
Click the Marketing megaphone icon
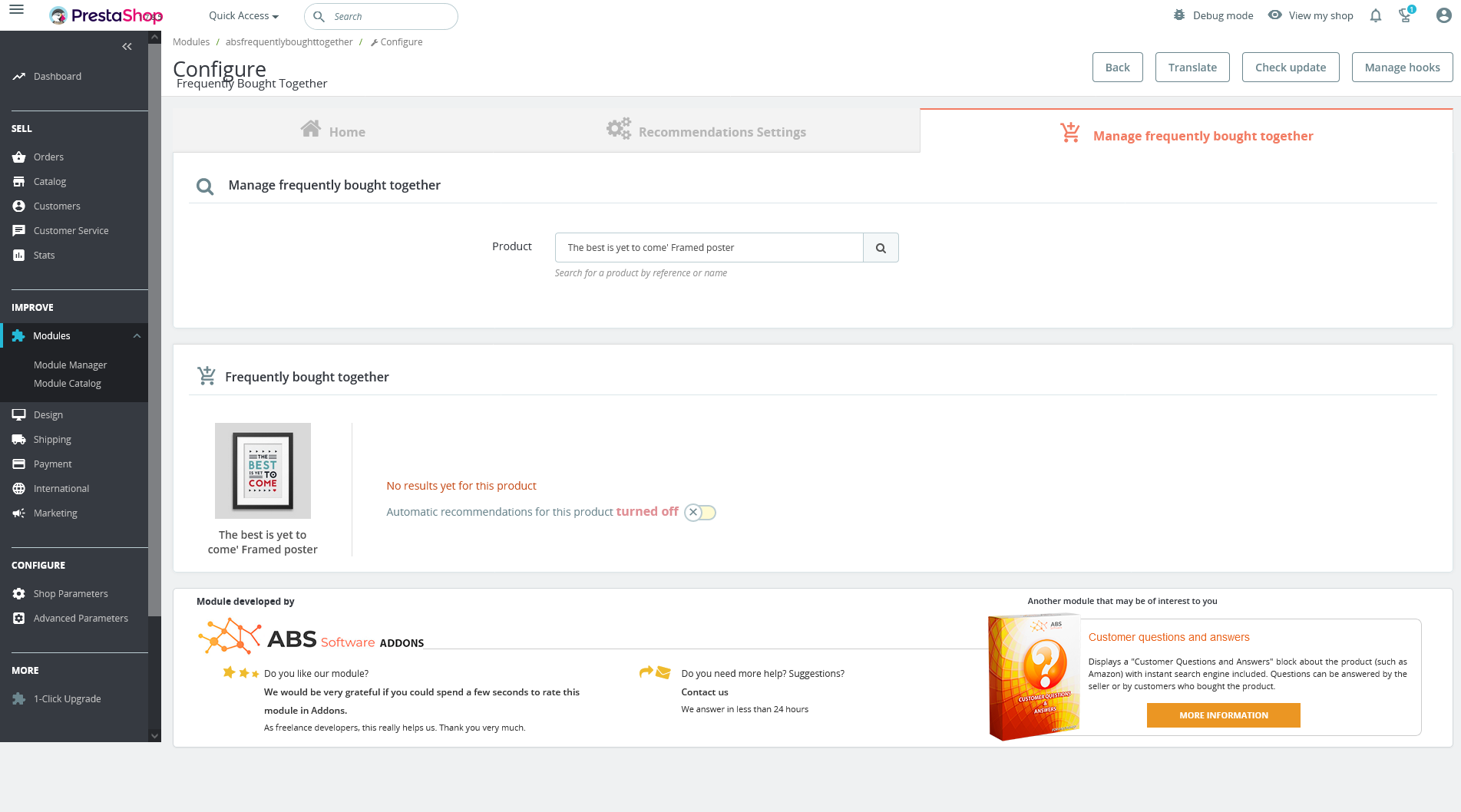click(x=19, y=513)
